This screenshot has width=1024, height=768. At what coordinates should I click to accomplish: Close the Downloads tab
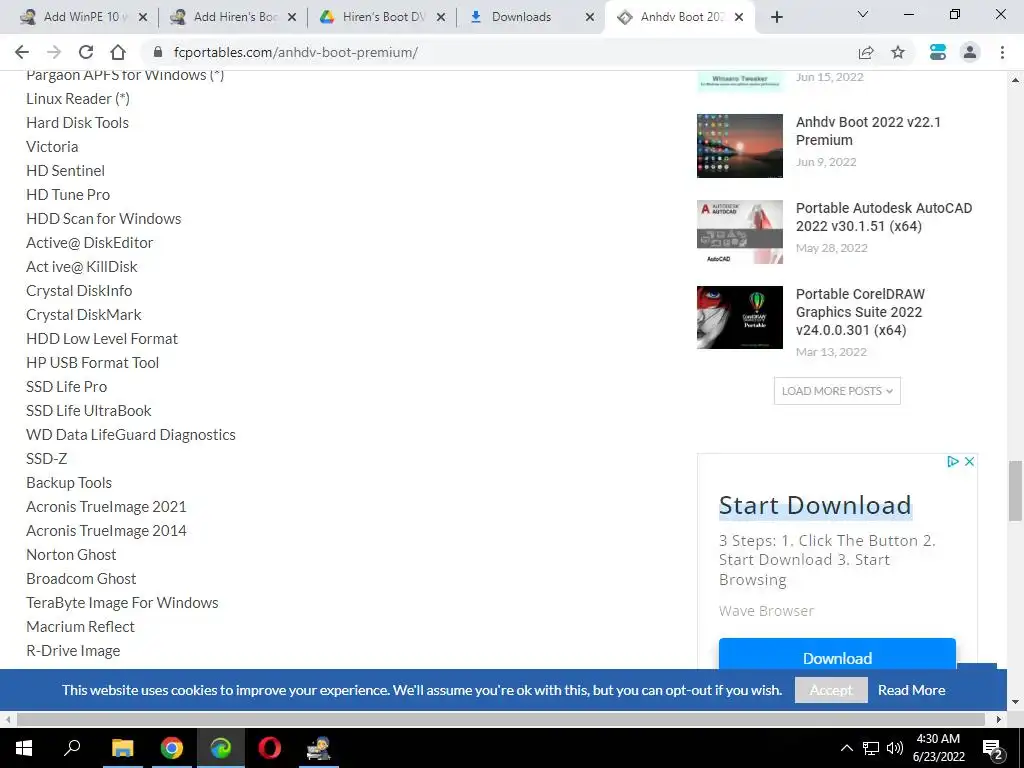pyautogui.click(x=590, y=17)
